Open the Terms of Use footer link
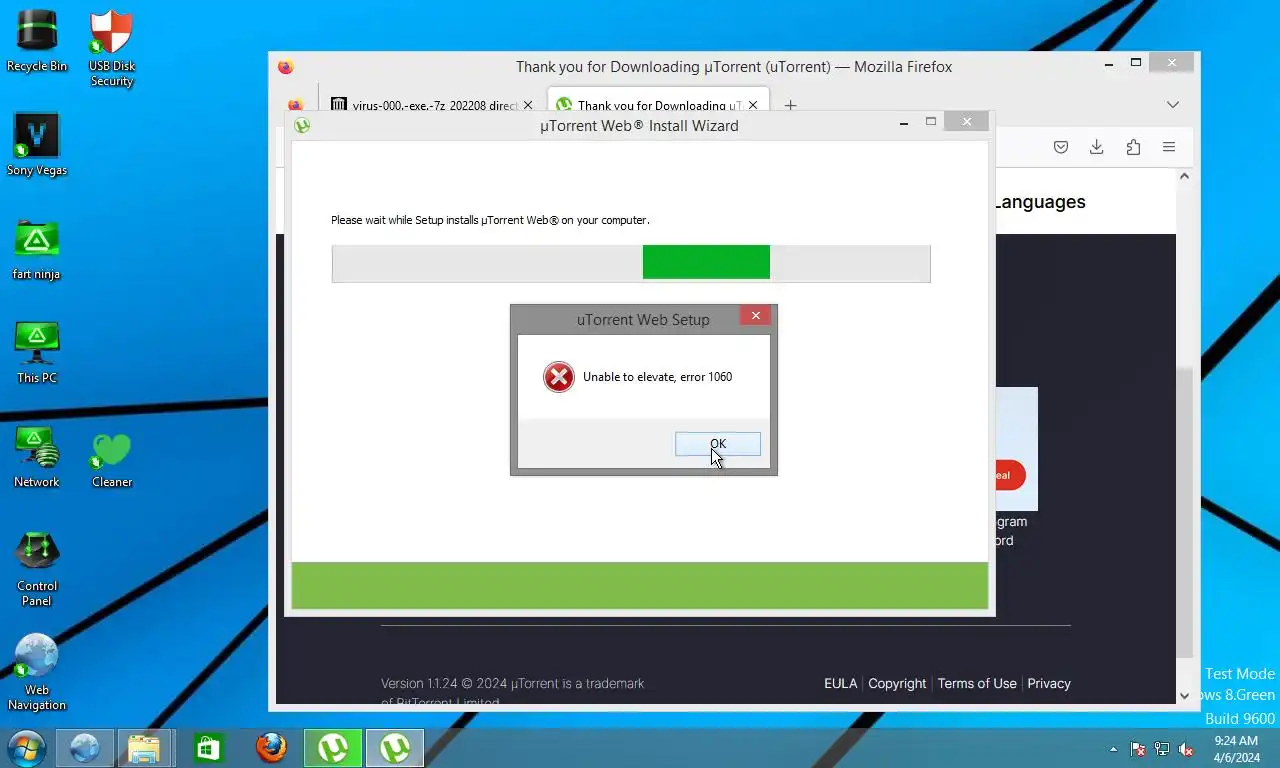This screenshot has height=768, width=1280. (x=977, y=683)
